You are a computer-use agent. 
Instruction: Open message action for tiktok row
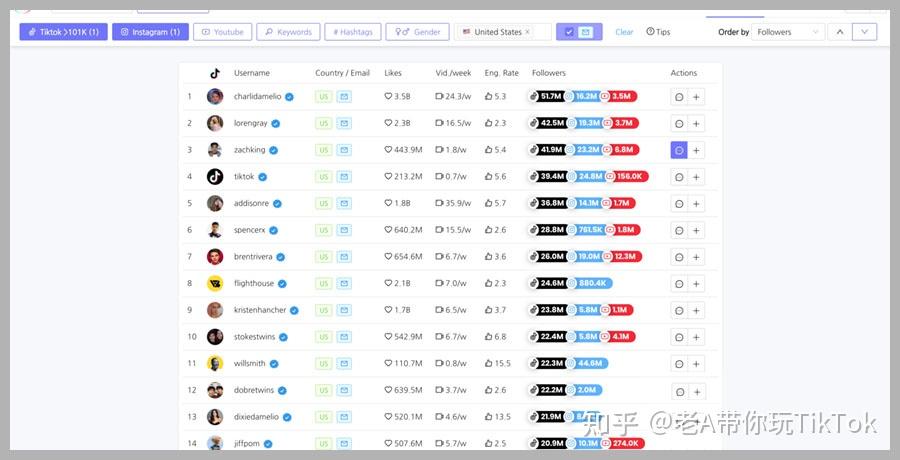tap(679, 177)
